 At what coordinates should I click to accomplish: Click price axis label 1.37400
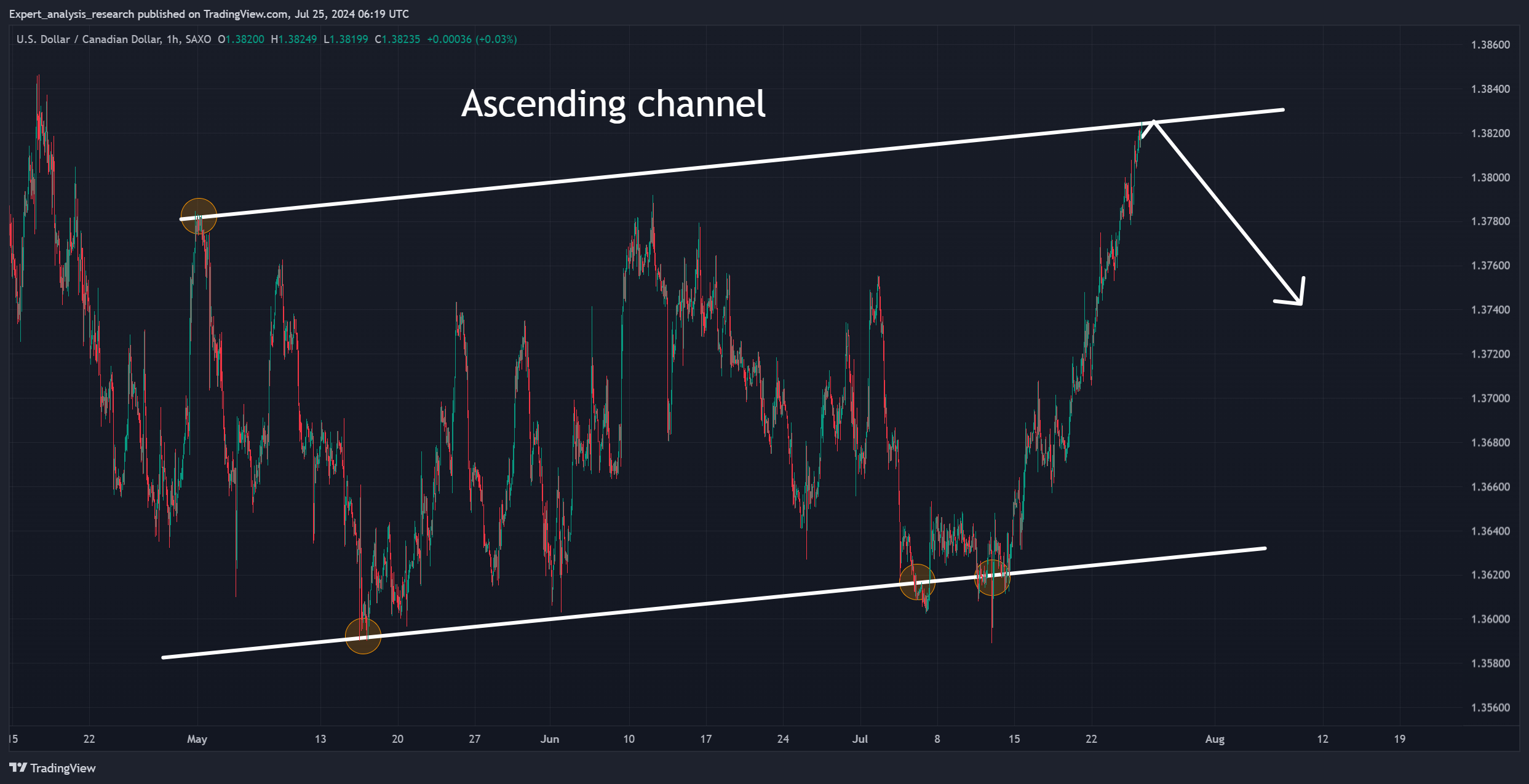click(x=1490, y=310)
